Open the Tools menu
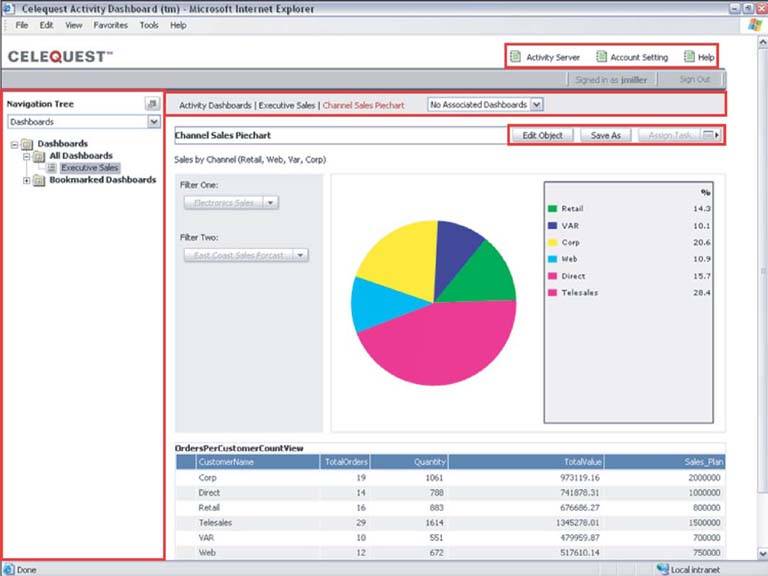The width and height of the screenshot is (768, 576). (149, 25)
